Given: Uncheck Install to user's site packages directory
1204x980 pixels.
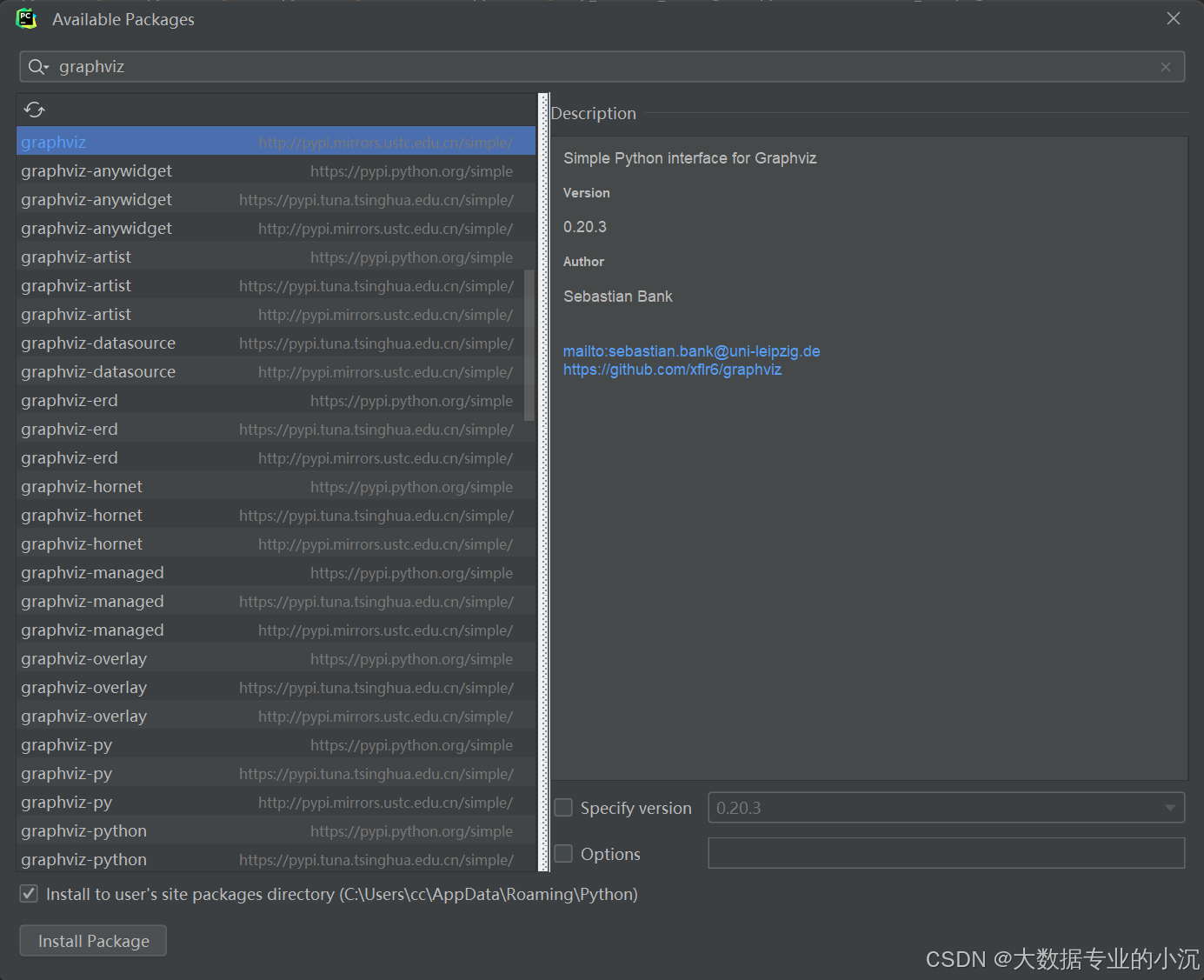Looking at the screenshot, I should click(29, 894).
